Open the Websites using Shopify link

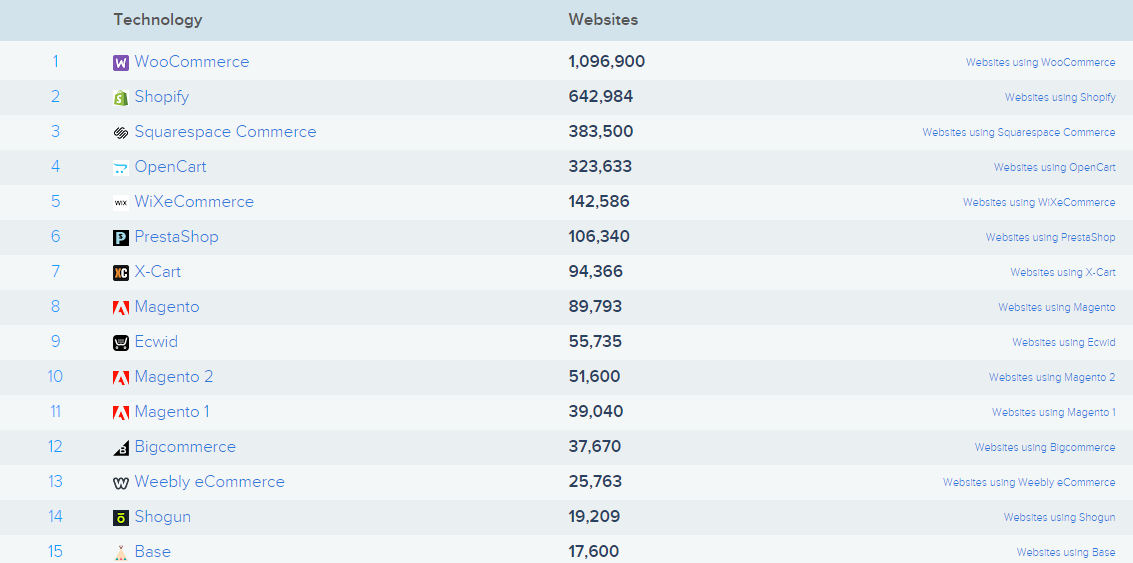pyautogui.click(x=1060, y=98)
